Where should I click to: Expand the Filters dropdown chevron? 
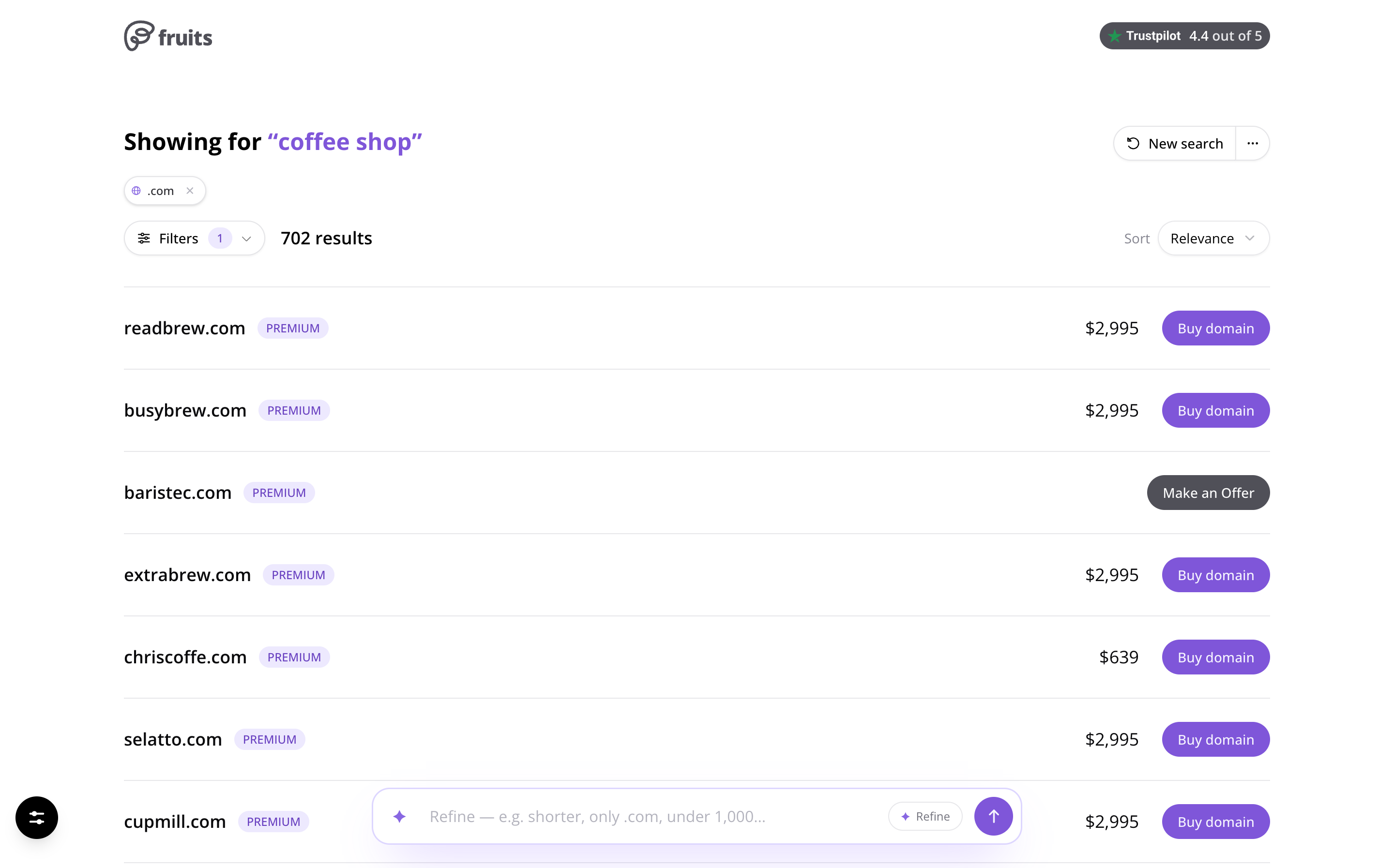246,238
